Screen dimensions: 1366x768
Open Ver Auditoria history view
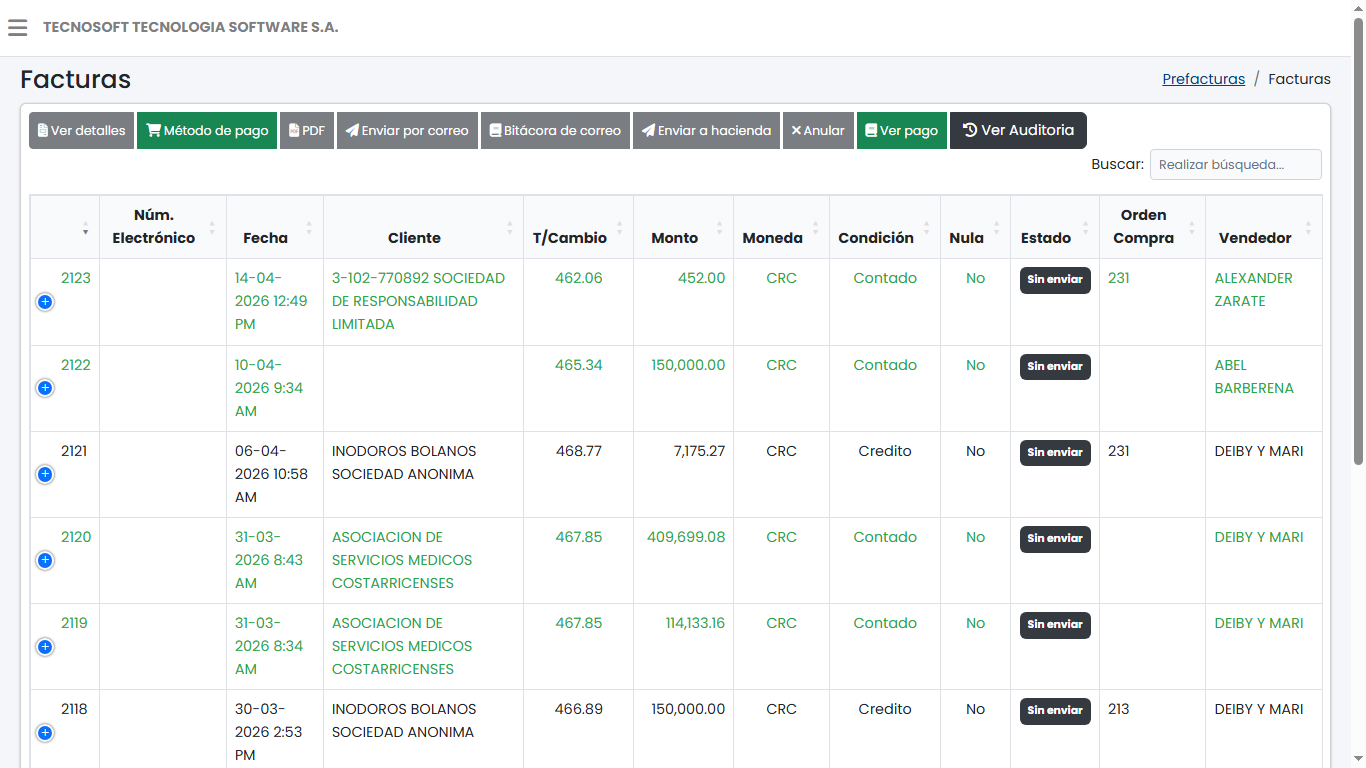1018,130
